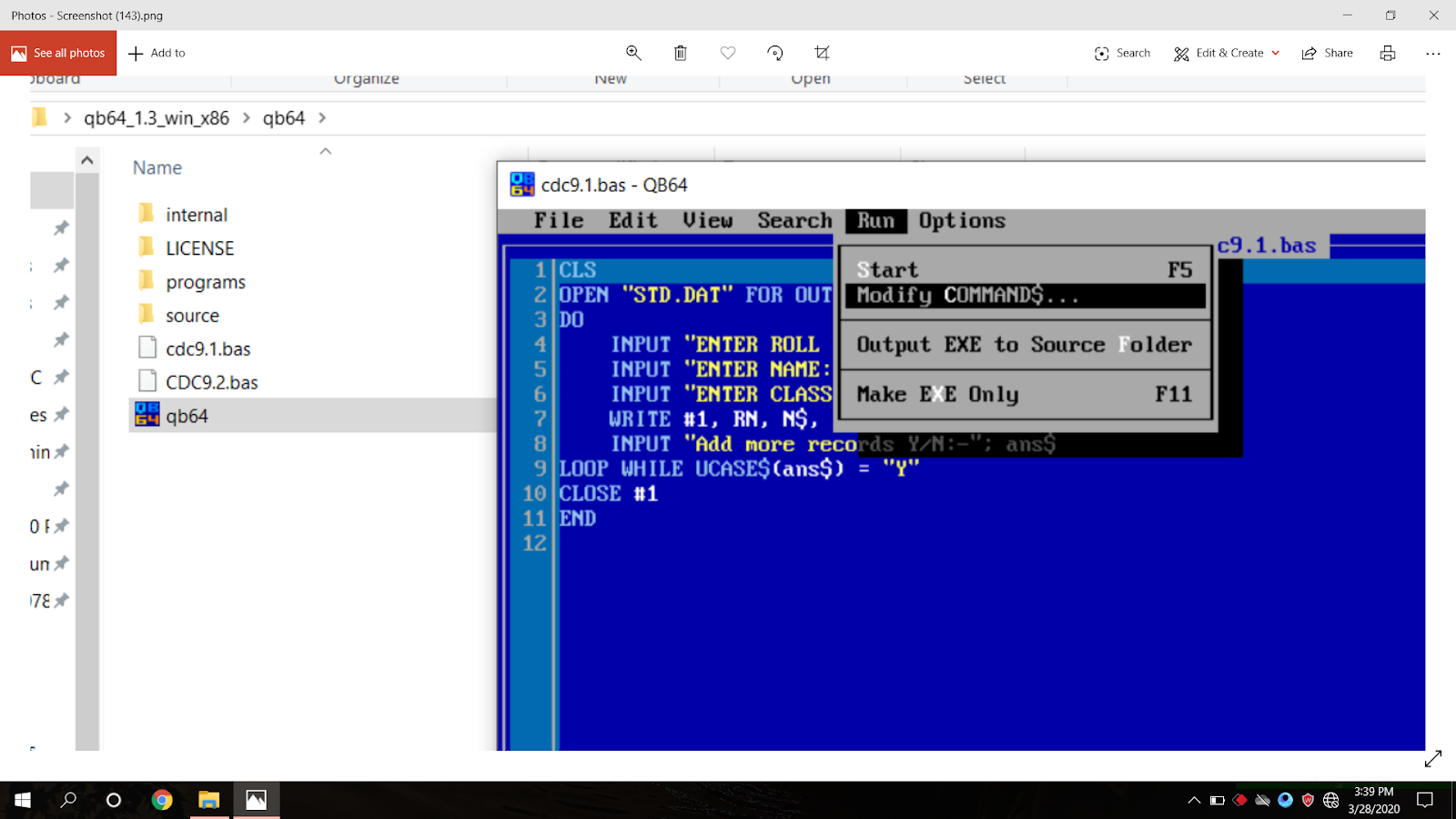Image resolution: width=1456 pixels, height=819 pixels.
Task: Select Modify COMMAND$... menu entry
Action: tap(1026, 296)
